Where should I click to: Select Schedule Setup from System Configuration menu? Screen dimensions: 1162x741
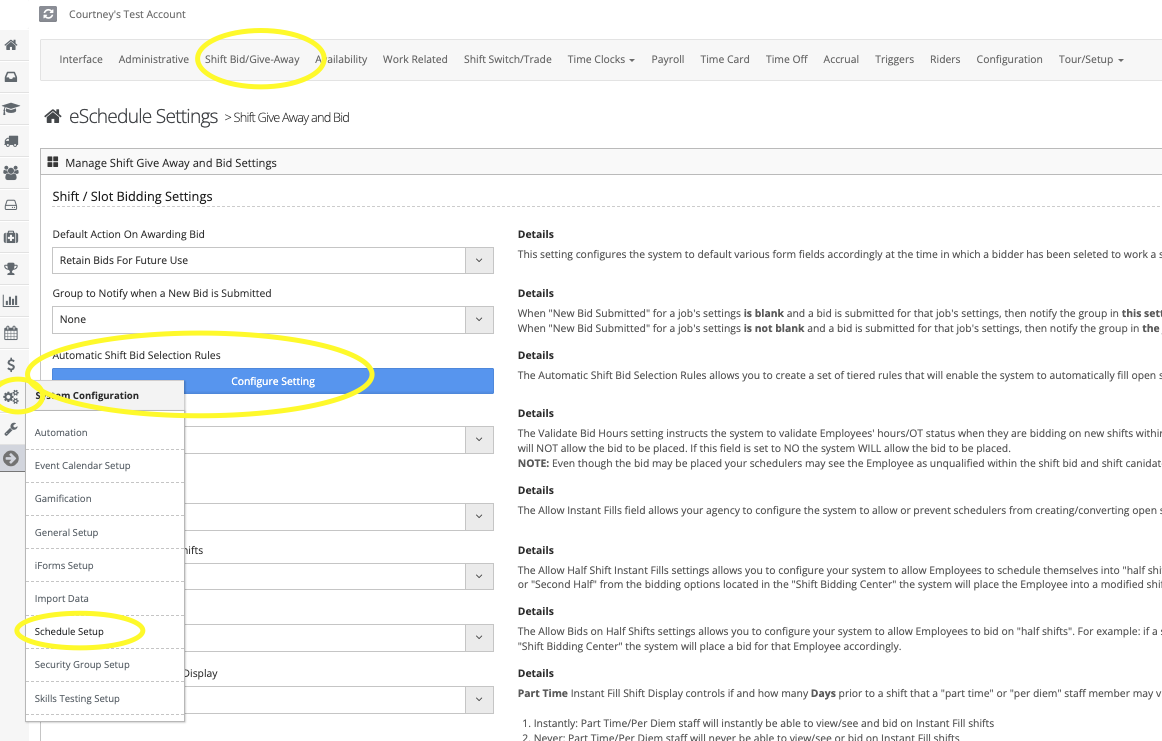tap(69, 632)
